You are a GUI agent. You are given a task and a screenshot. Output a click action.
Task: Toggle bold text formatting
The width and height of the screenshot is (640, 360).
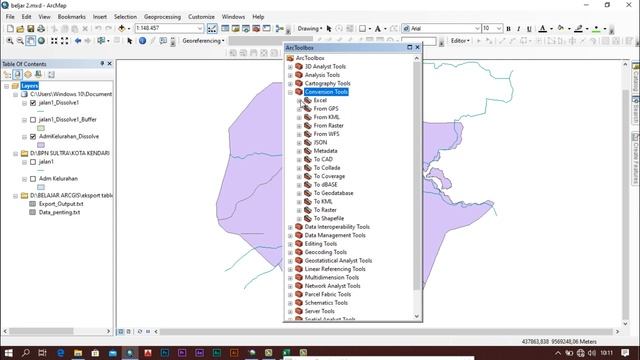[508, 29]
